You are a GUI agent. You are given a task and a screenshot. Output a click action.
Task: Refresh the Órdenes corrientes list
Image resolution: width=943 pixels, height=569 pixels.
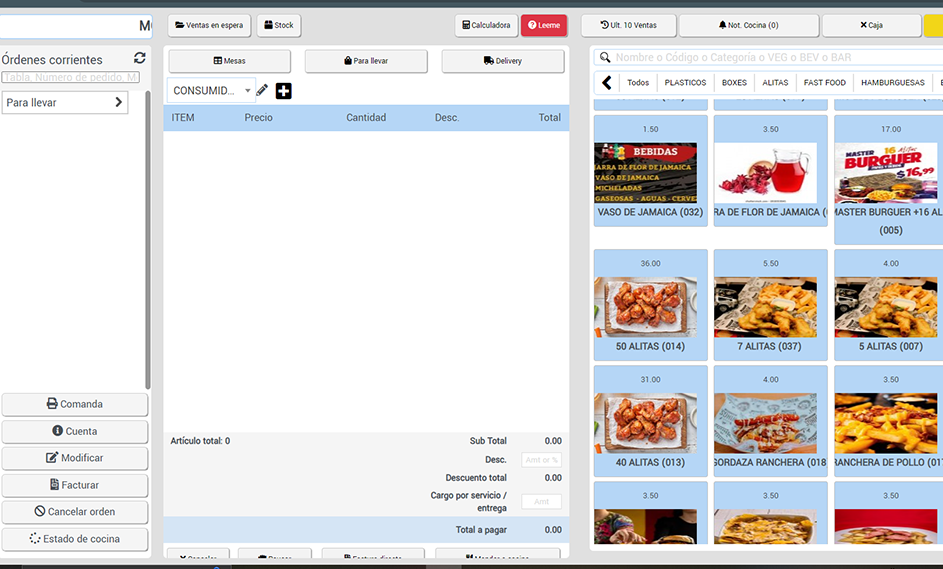tap(139, 59)
